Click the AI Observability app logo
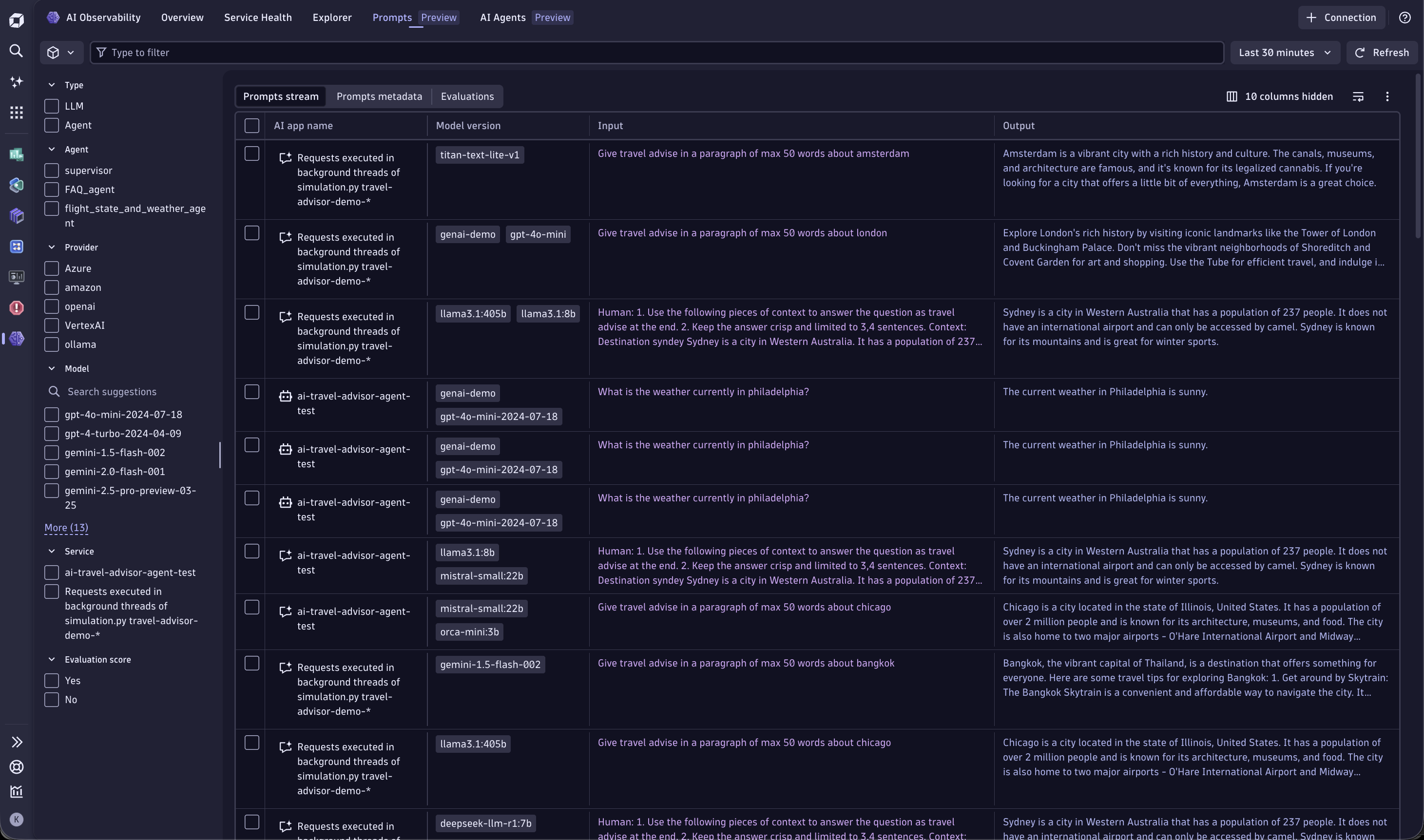The height and width of the screenshot is (840, 1424). (53, 18)
